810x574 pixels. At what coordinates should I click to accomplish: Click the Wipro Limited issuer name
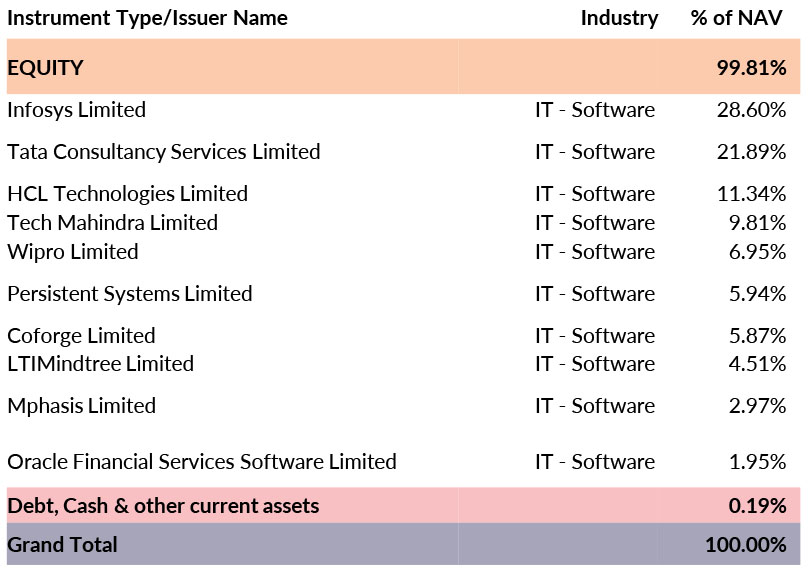72,252
